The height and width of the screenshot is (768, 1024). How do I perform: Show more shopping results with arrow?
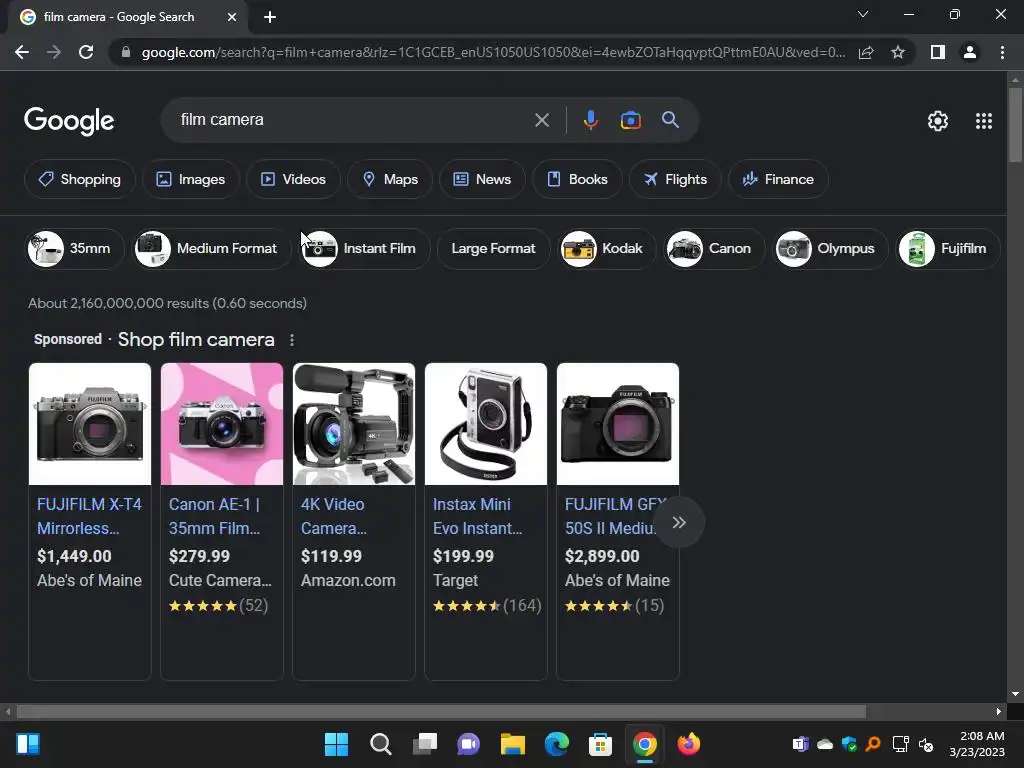[679, 522]
